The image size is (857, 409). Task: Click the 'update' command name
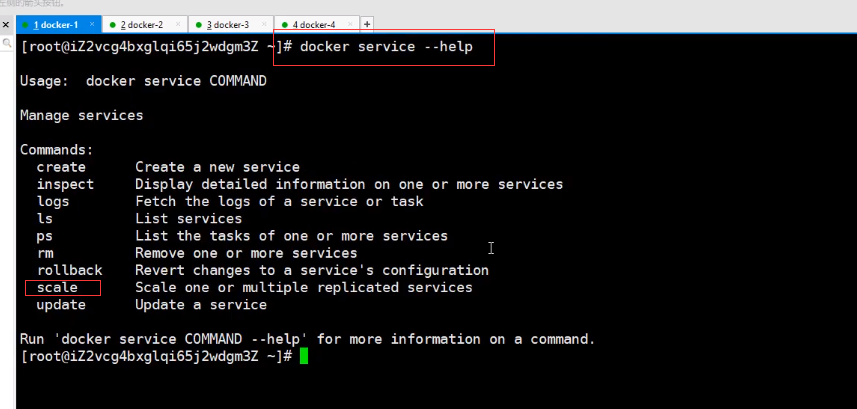[61, 305]
